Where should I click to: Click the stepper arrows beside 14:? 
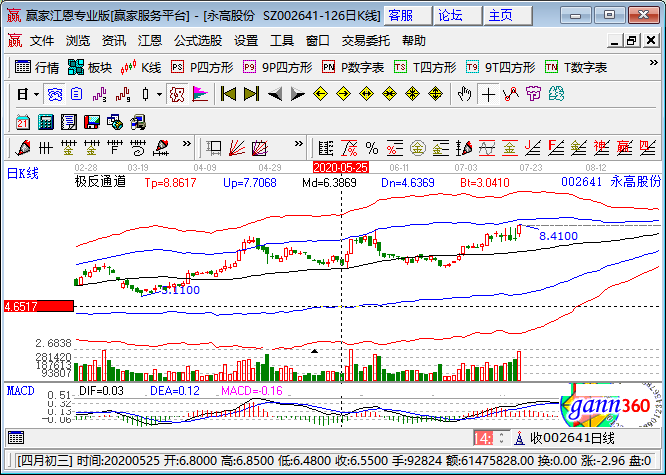502,438
